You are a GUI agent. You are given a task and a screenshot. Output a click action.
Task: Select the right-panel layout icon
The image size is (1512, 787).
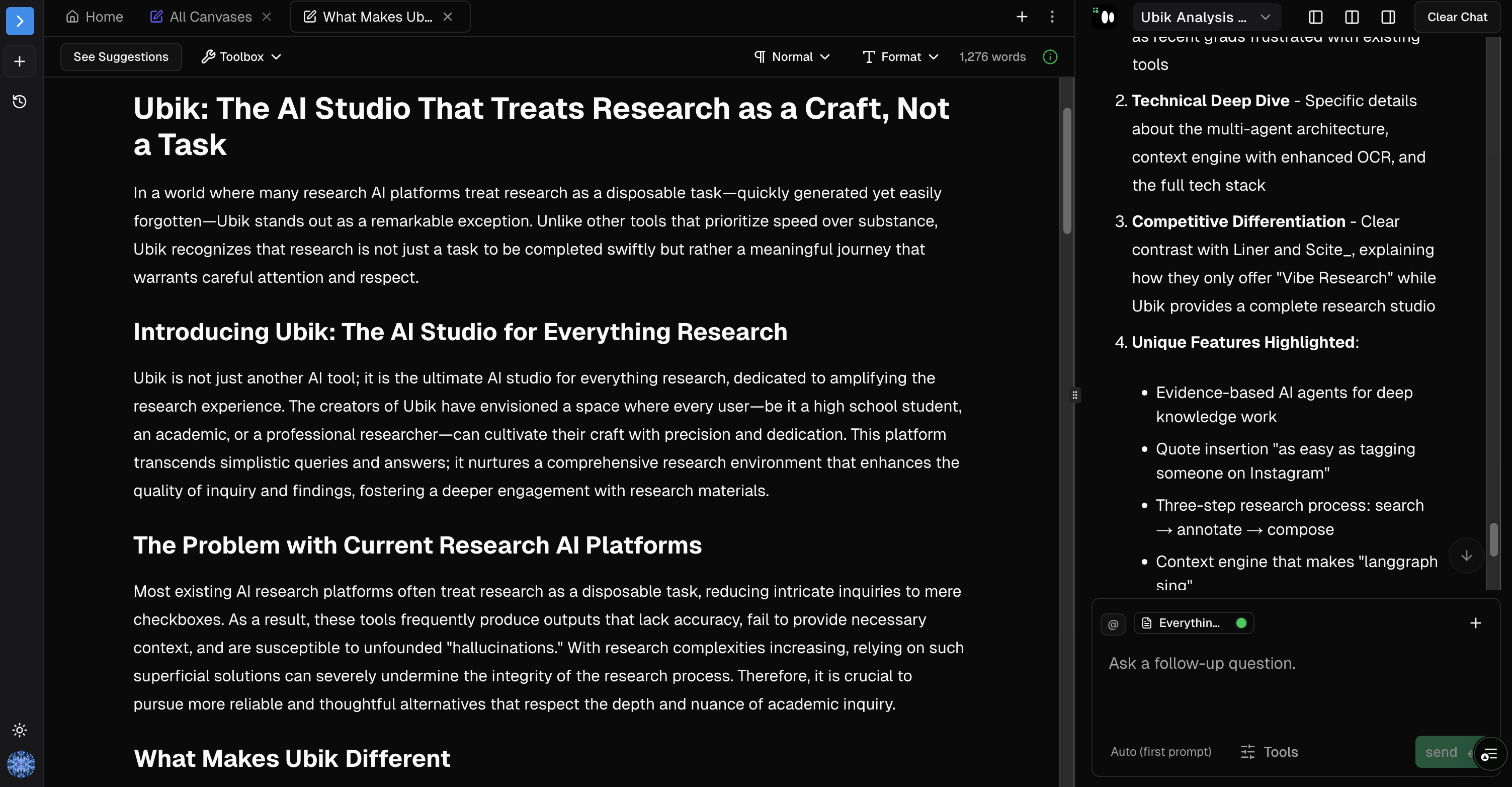click(x=1388, y=17)
